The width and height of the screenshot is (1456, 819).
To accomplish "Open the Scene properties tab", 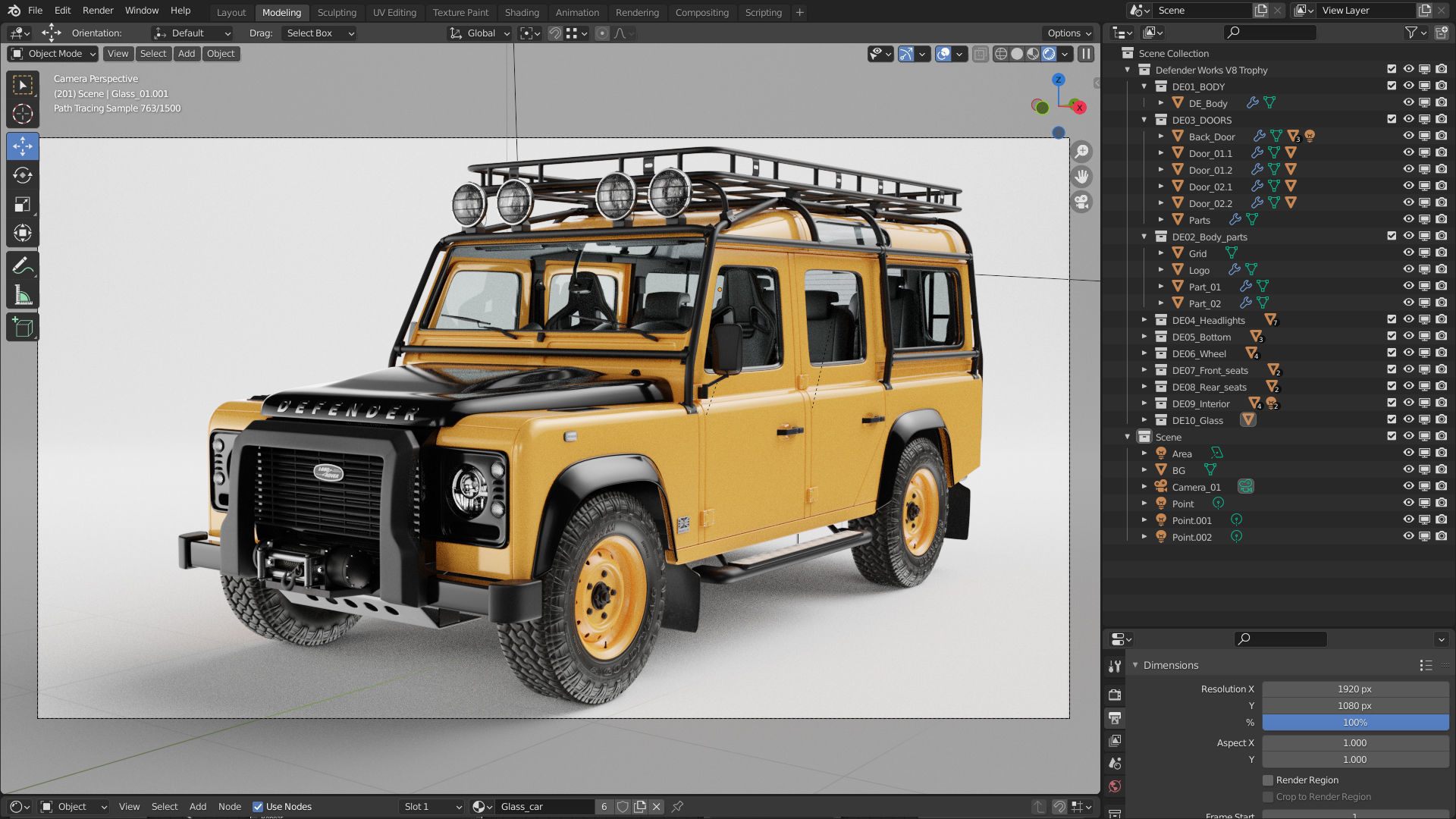I will (1115, 763).
